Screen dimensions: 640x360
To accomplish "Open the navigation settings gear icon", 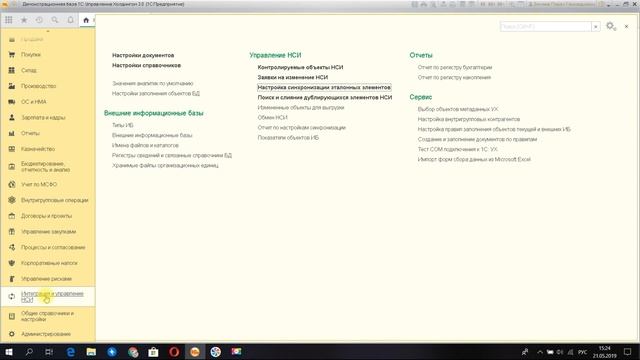I will (611, 27).
